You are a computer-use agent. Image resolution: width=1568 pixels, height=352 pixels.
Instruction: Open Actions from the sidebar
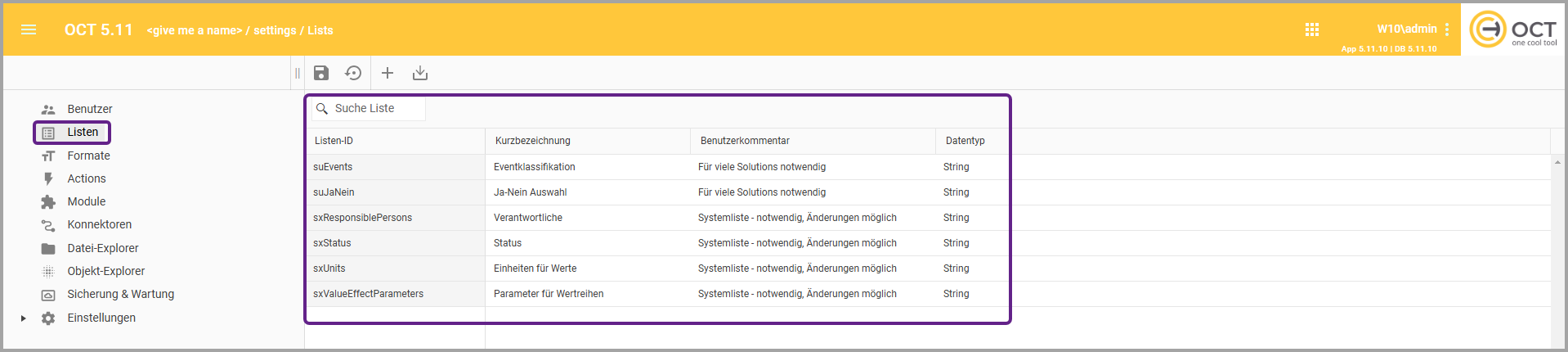86,178
